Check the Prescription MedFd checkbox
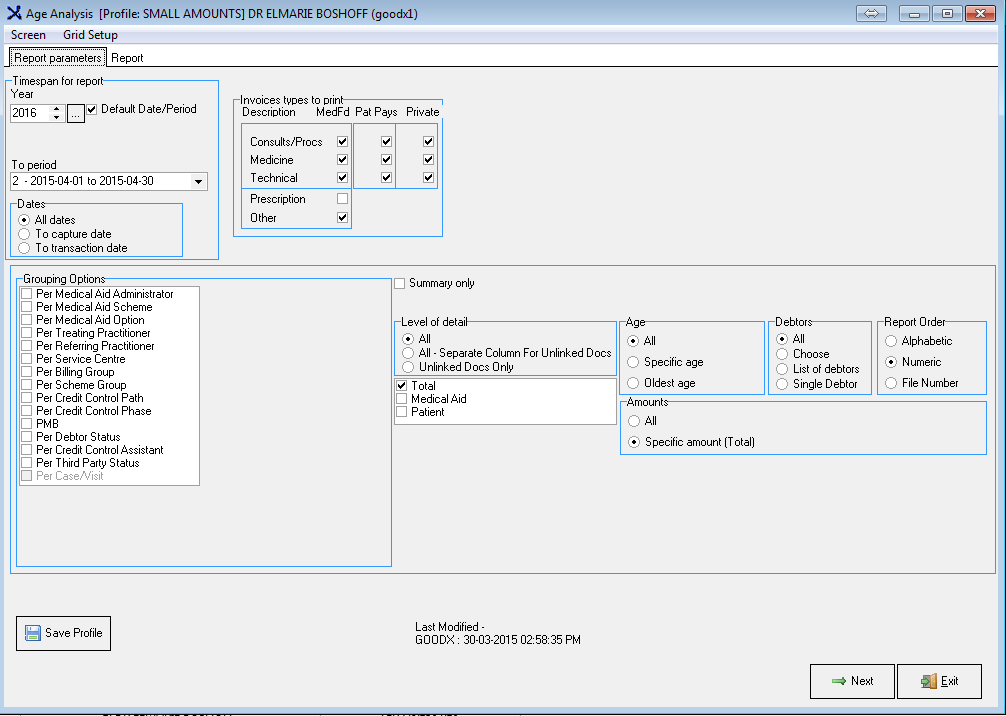Viewport: 1006px width, 716px height. pyautogui.click(x=343, y=199)
